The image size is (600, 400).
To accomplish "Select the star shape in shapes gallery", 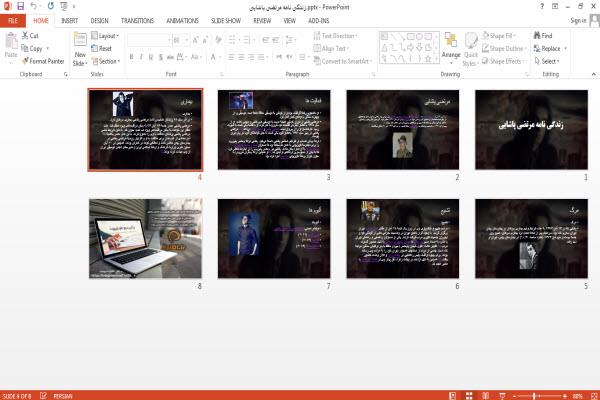I will [x=428, y=59].
